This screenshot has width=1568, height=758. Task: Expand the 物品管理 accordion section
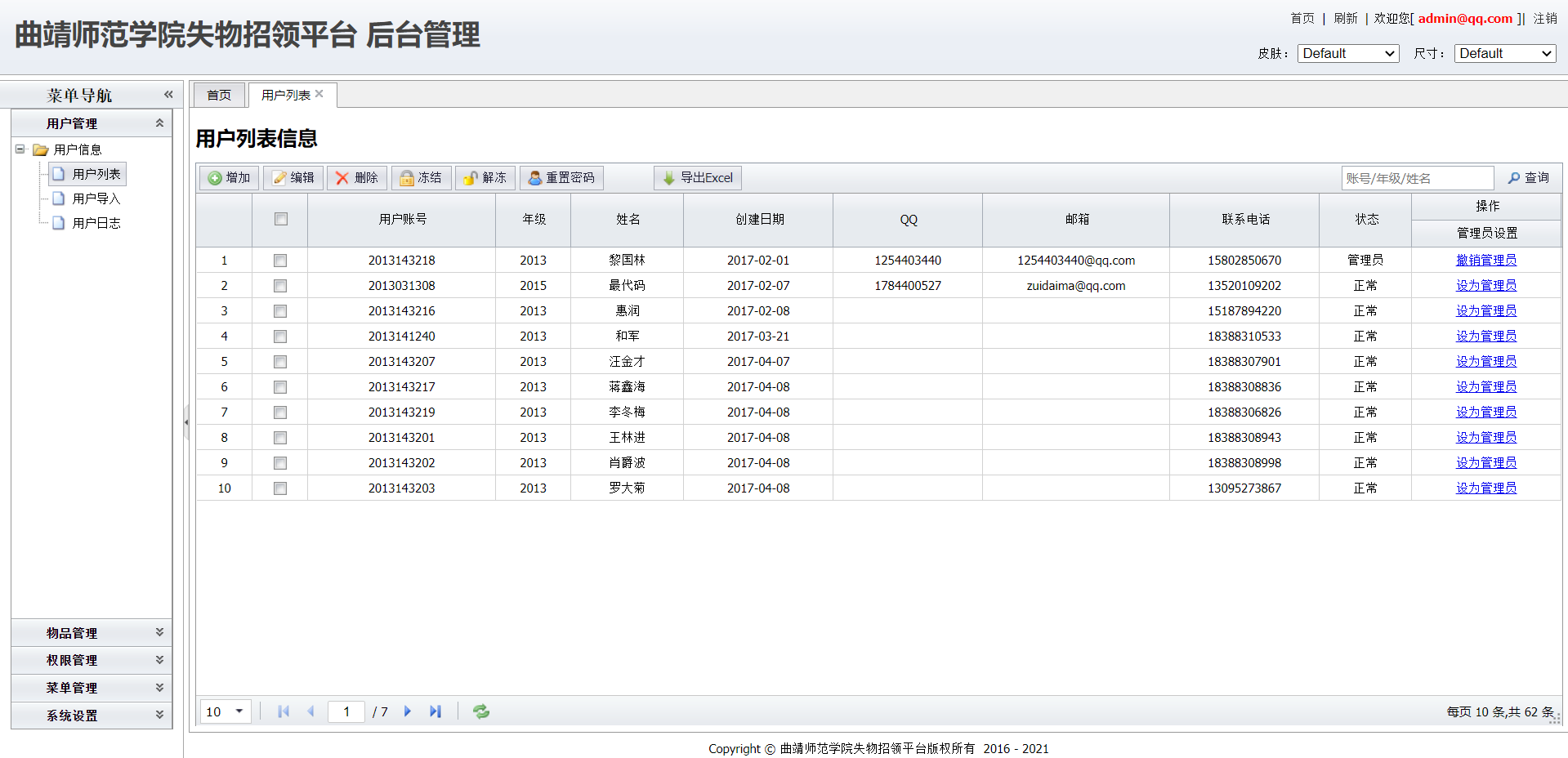coord(159,632)
